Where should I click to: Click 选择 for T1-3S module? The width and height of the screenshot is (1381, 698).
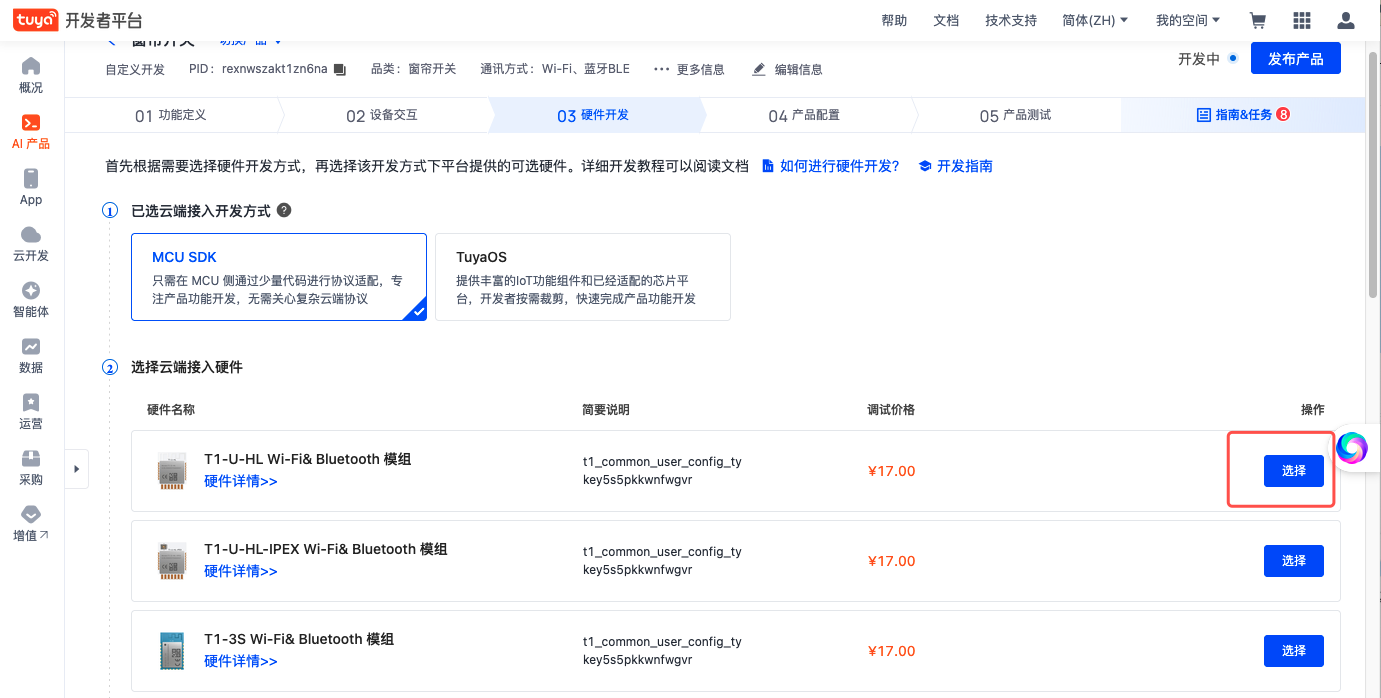point(1294,651)
